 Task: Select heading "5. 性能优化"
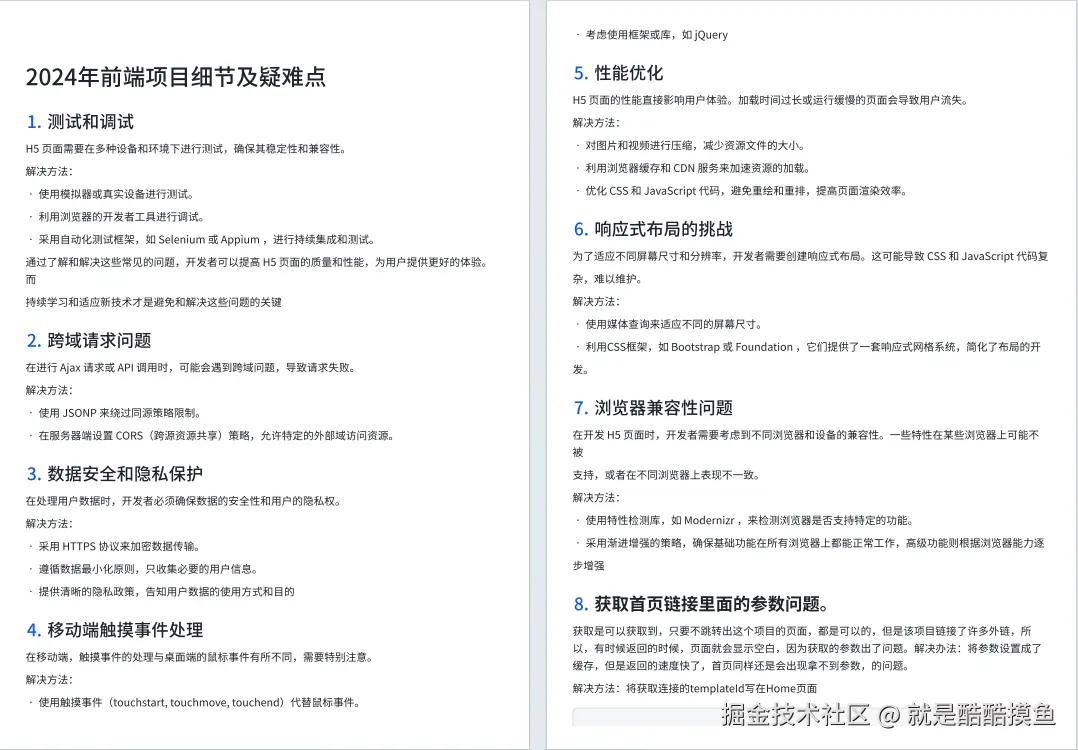coord(618,73)
